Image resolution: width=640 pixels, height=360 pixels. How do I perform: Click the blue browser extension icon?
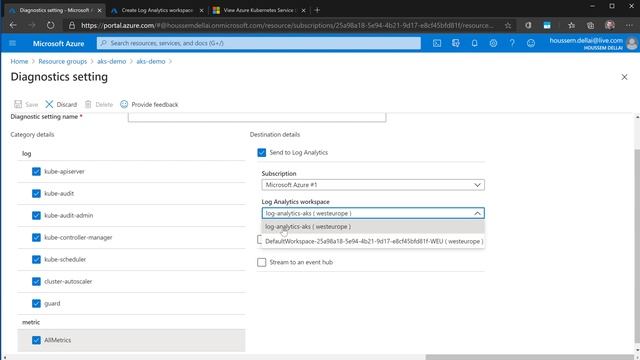coord(547,25)
